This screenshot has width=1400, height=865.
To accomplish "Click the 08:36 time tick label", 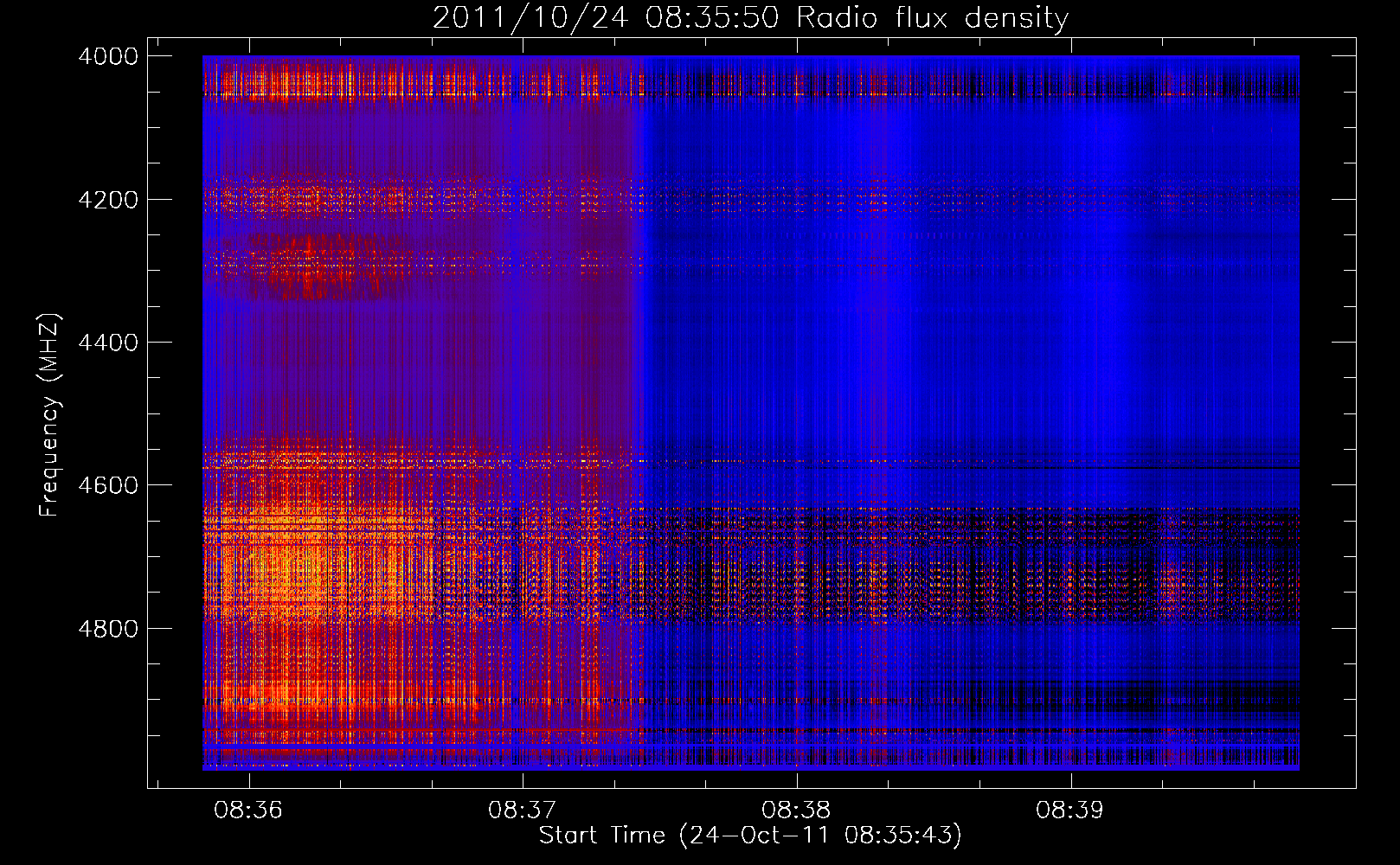I will [x=249, y=811].
